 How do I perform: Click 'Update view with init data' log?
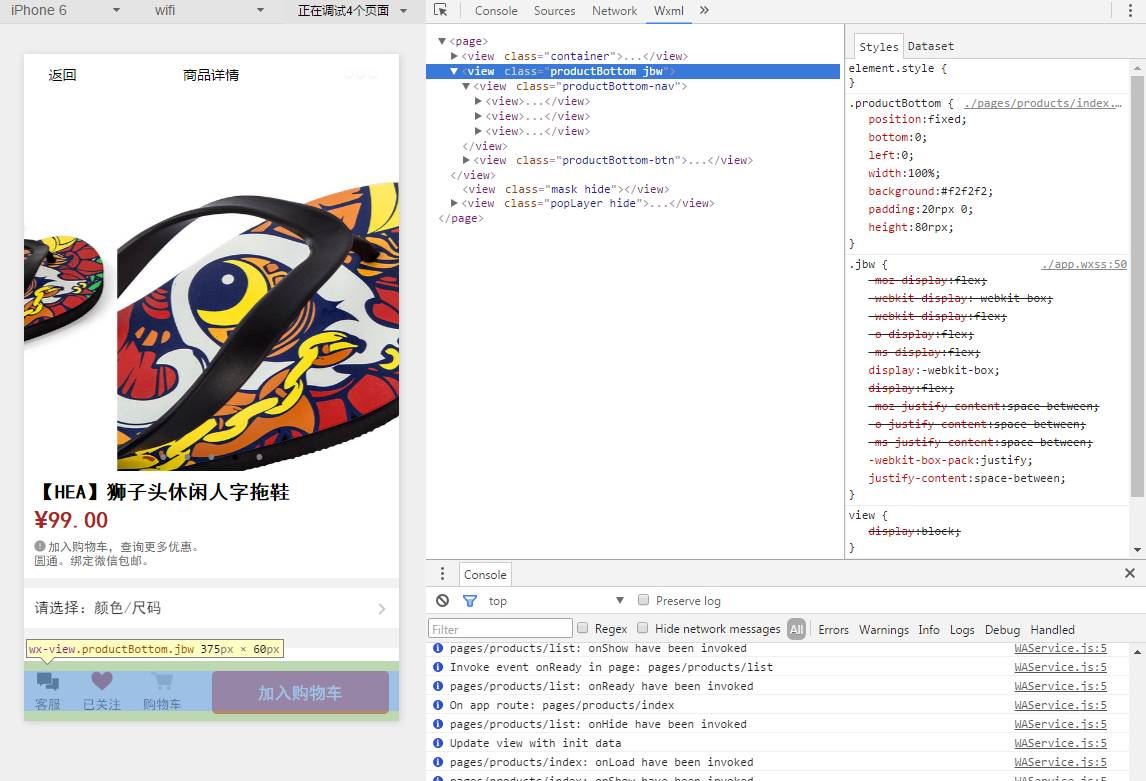tap(535, 743)
